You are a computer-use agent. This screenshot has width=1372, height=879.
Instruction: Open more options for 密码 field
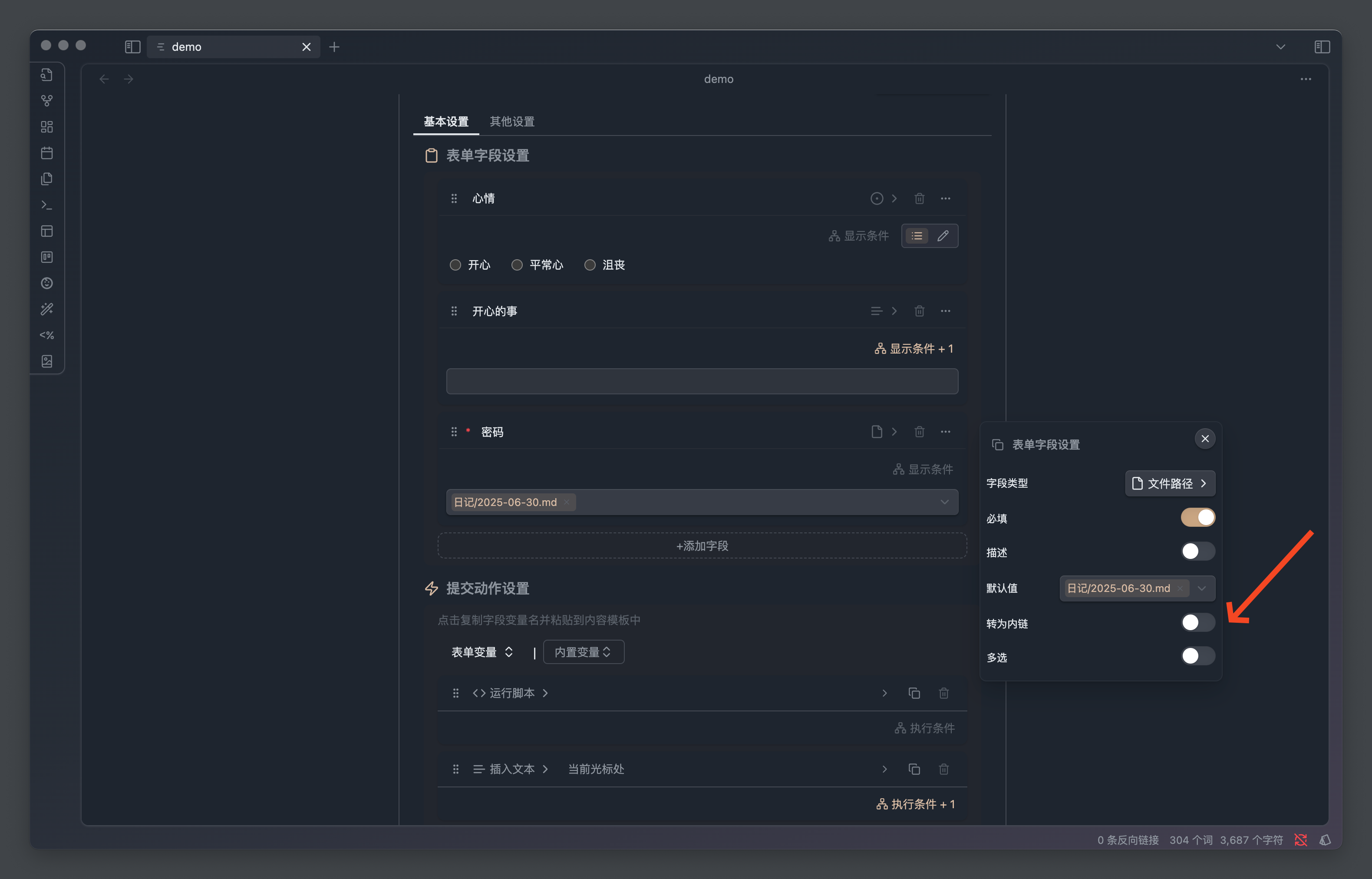coord(945,432)
